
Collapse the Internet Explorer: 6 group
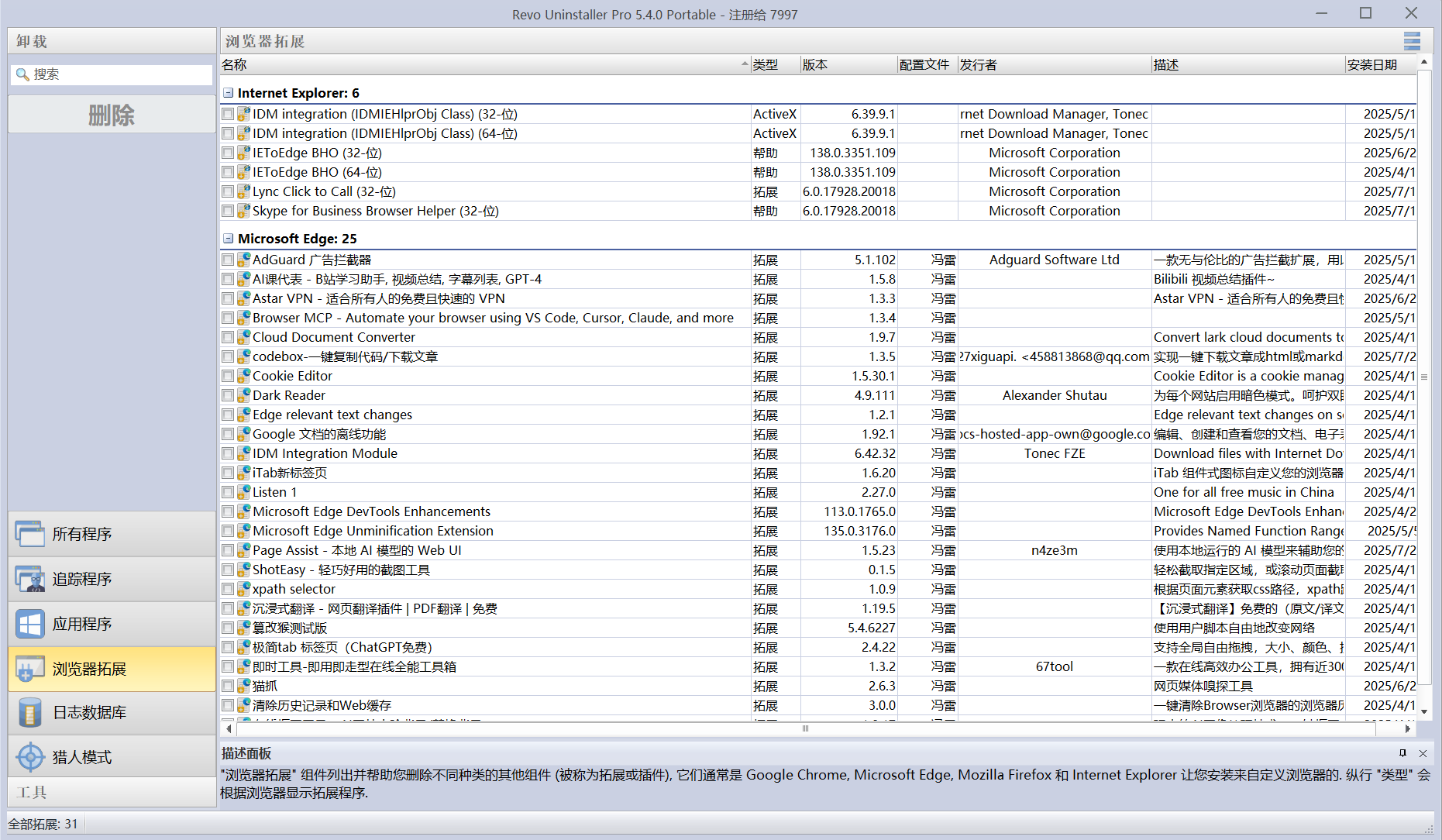tap(229, 93)
